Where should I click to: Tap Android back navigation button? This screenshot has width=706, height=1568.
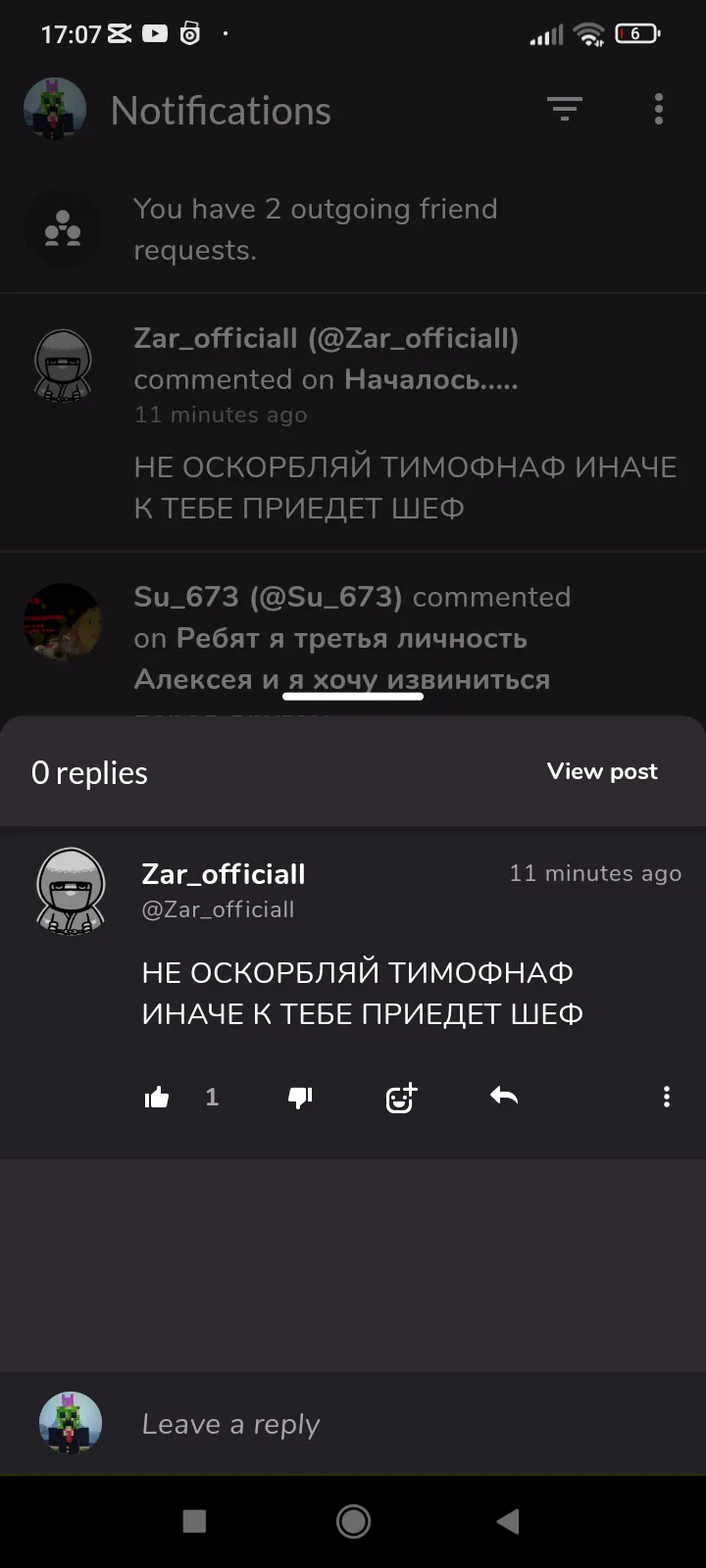(x=508, y=1521)
